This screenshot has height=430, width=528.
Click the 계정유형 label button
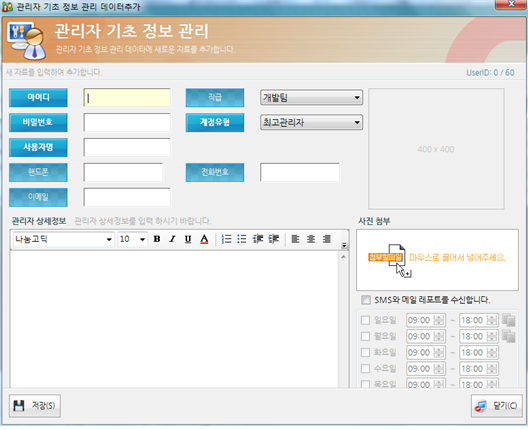pyautogui.click(x=215, y=122)
